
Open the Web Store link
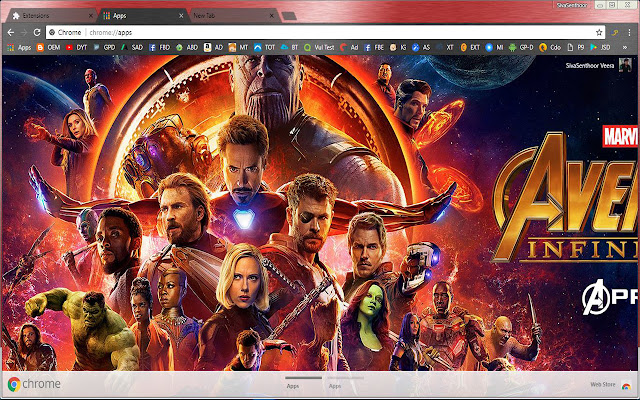click(602, 384)
